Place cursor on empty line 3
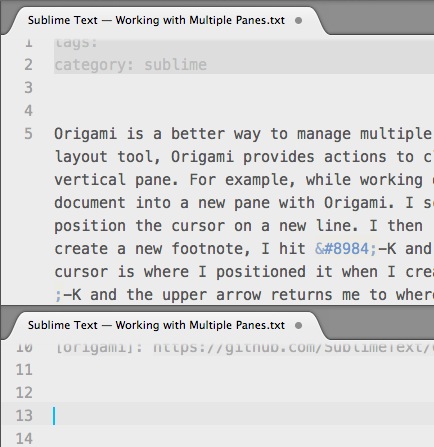The height and width of the screenshot is (447, 434). click(244, 88)
